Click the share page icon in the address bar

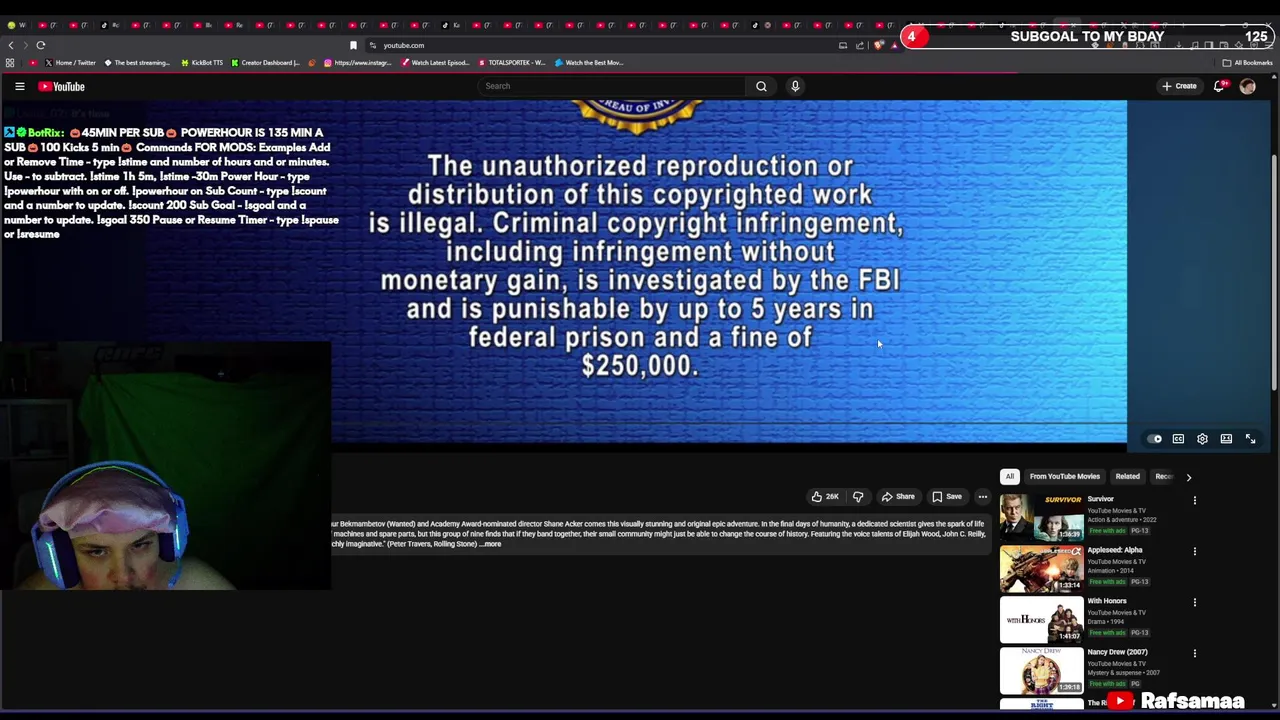point(860,45)
